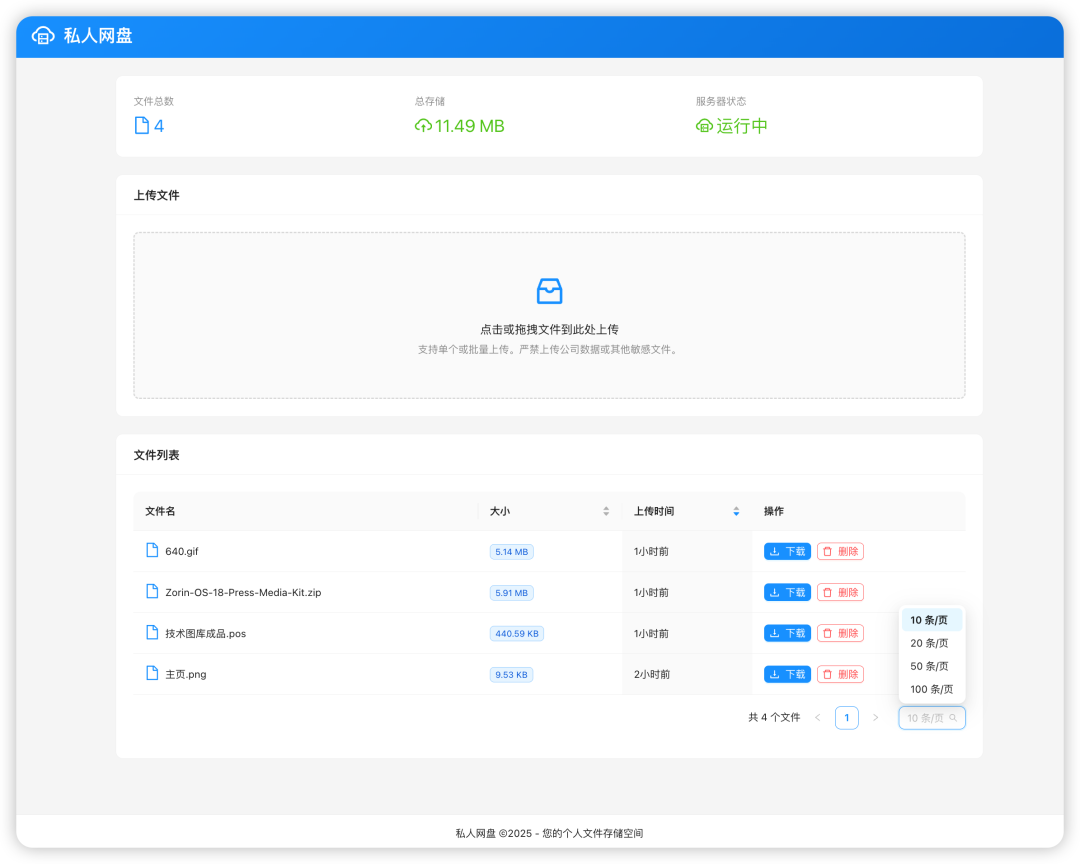Download Zorin-OS-18-Press-Media-Kit.zip

coord(787,593)
